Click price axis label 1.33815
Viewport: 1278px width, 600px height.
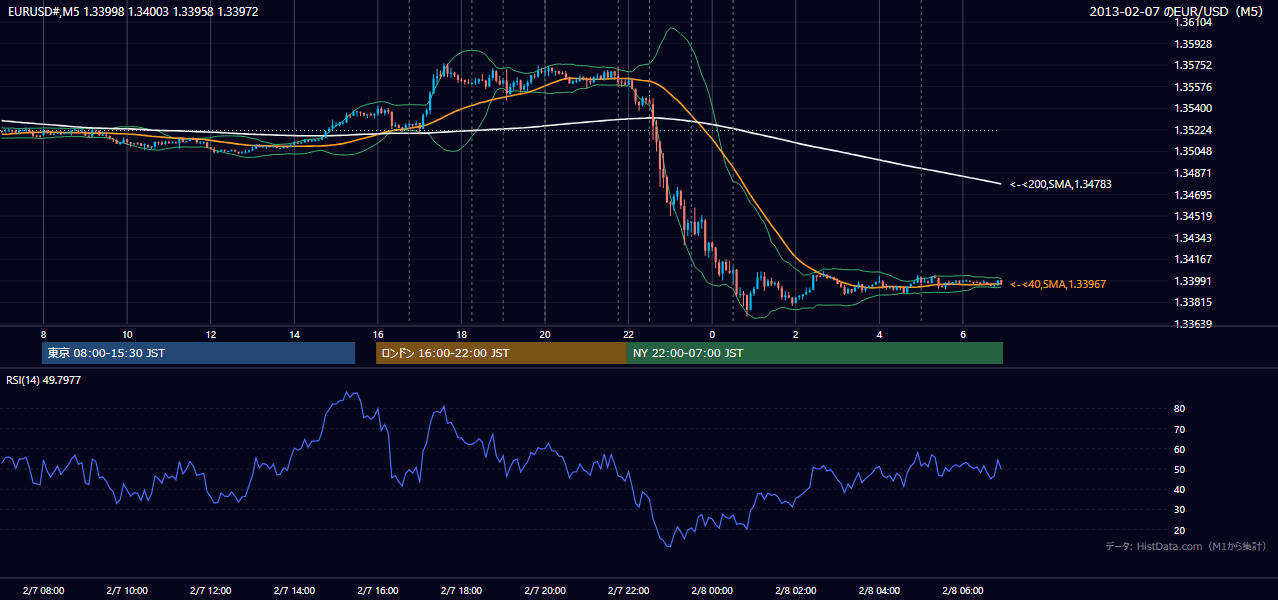click(1193, 302)
